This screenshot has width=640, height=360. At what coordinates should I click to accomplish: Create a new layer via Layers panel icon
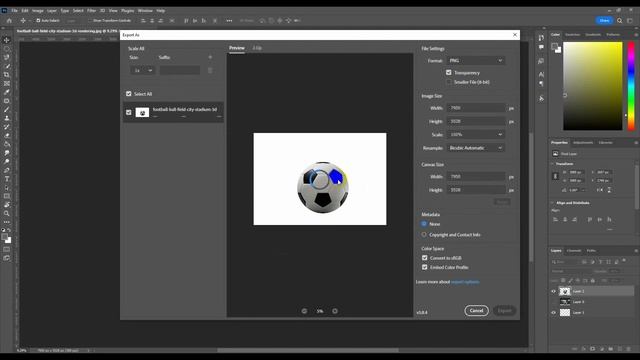pos(620,349)
